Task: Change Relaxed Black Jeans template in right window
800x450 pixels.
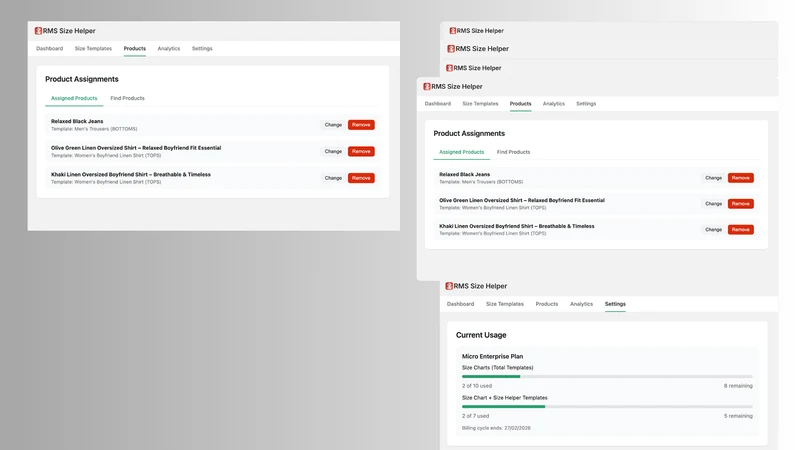Action: pyautogui.click(x=713, y=178)
